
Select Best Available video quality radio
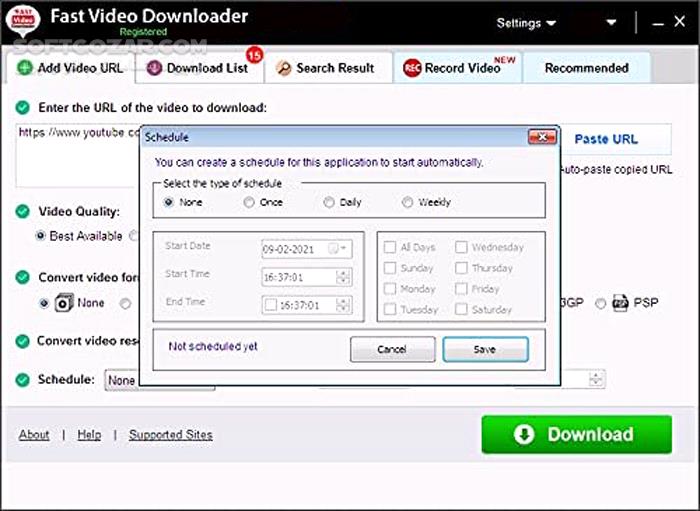(41, 236)
